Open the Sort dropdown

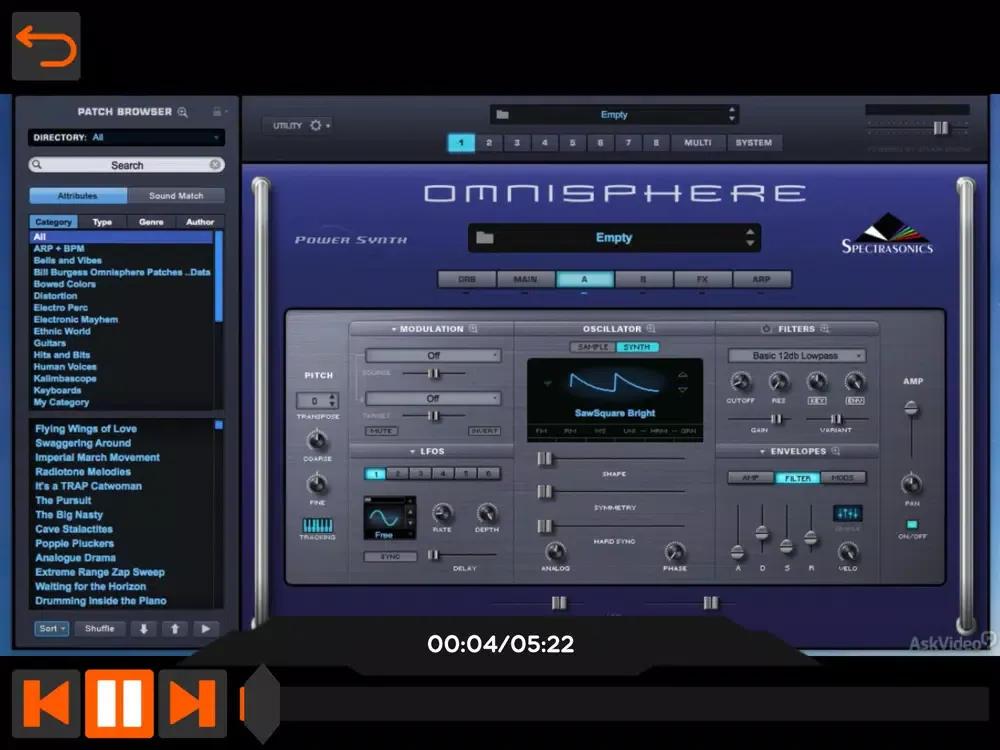coord(51,629)
